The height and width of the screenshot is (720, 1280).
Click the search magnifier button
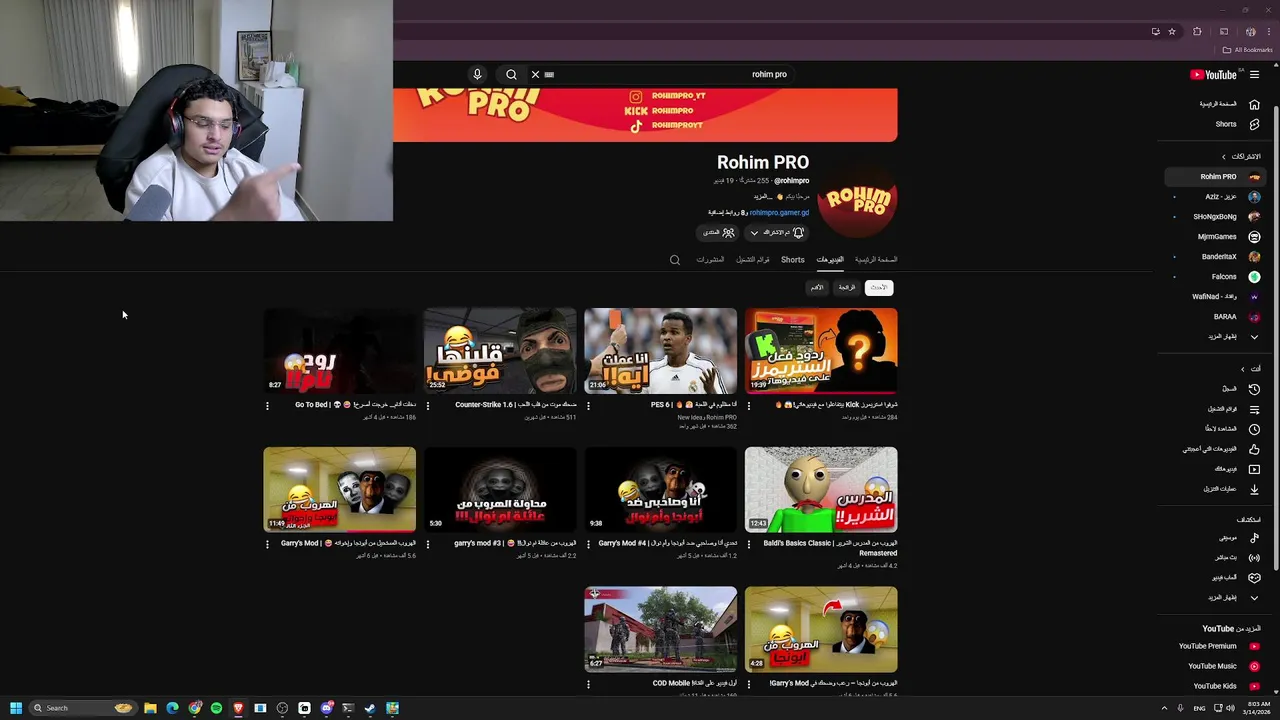click(x=511, y=74)
